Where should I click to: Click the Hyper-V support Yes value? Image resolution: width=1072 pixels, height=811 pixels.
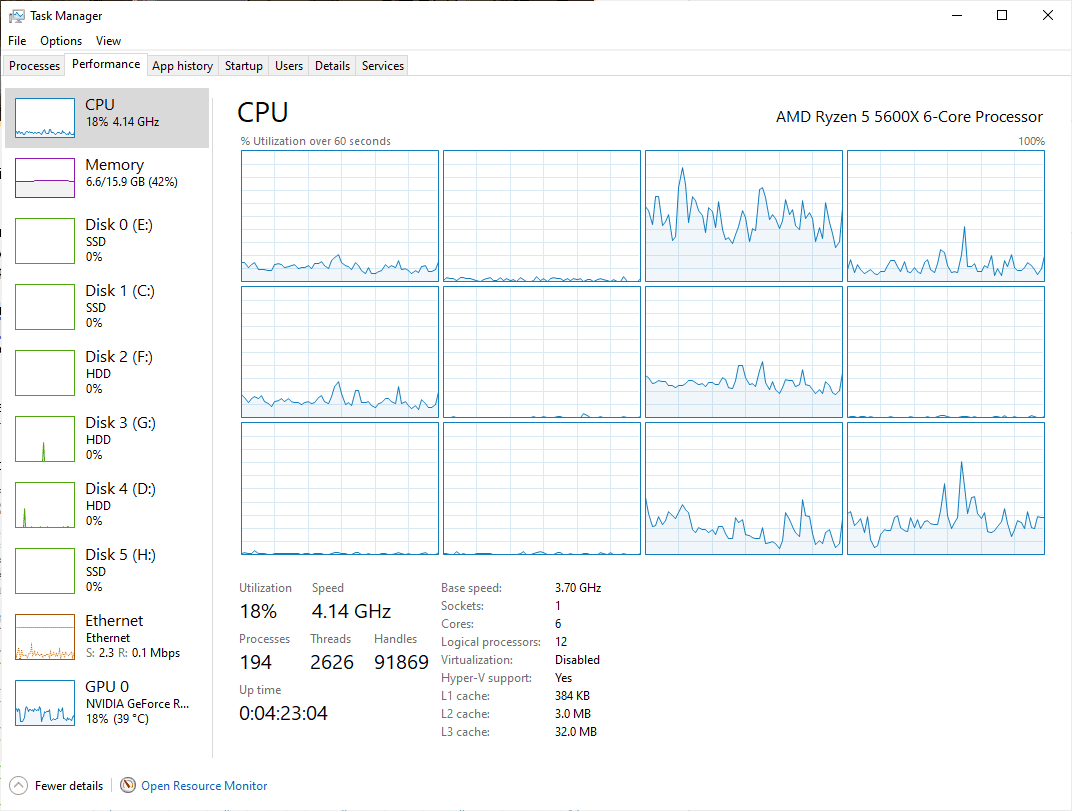pos(563,678)
